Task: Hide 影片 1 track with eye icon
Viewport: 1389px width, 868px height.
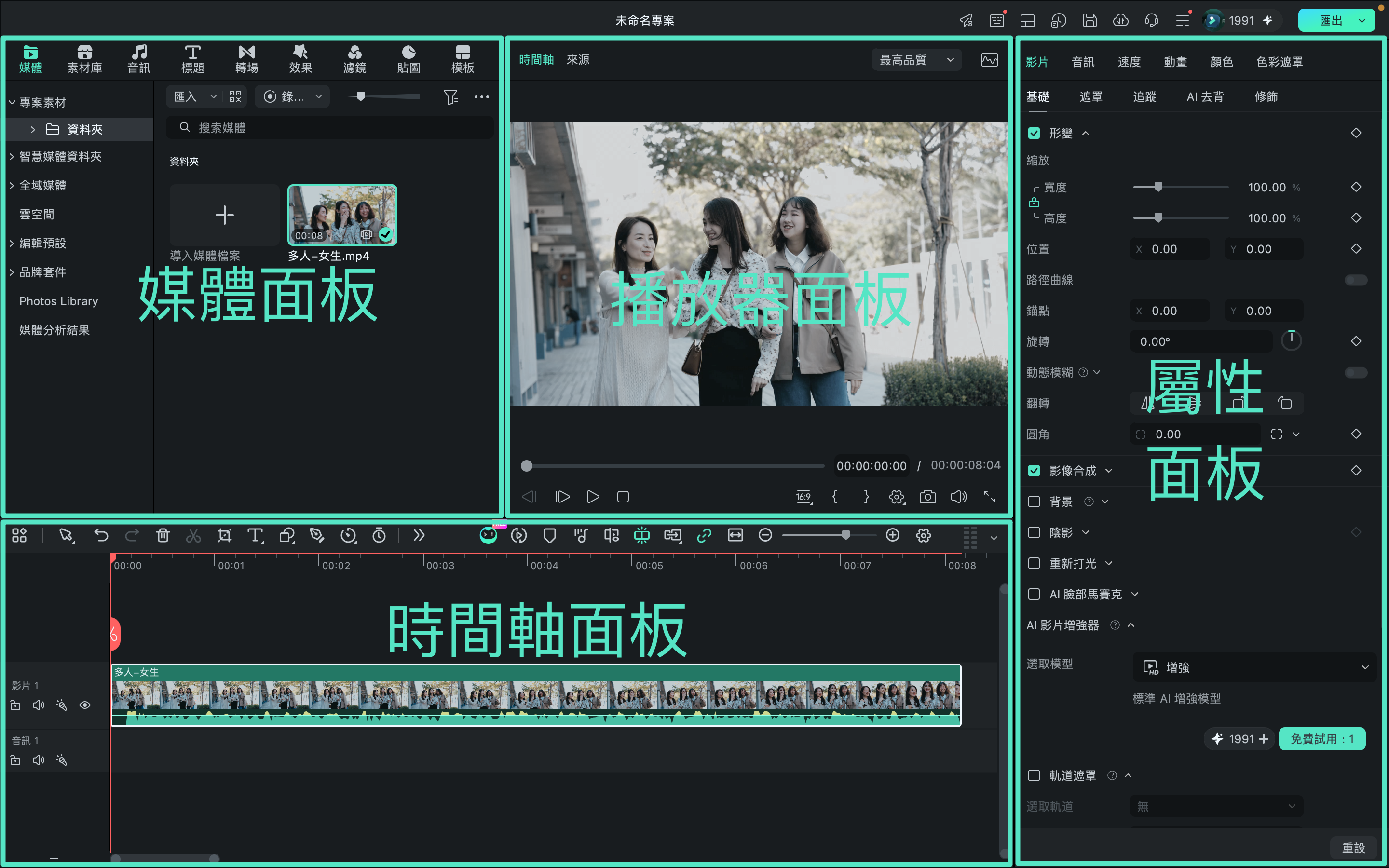Action: (84, 705)
